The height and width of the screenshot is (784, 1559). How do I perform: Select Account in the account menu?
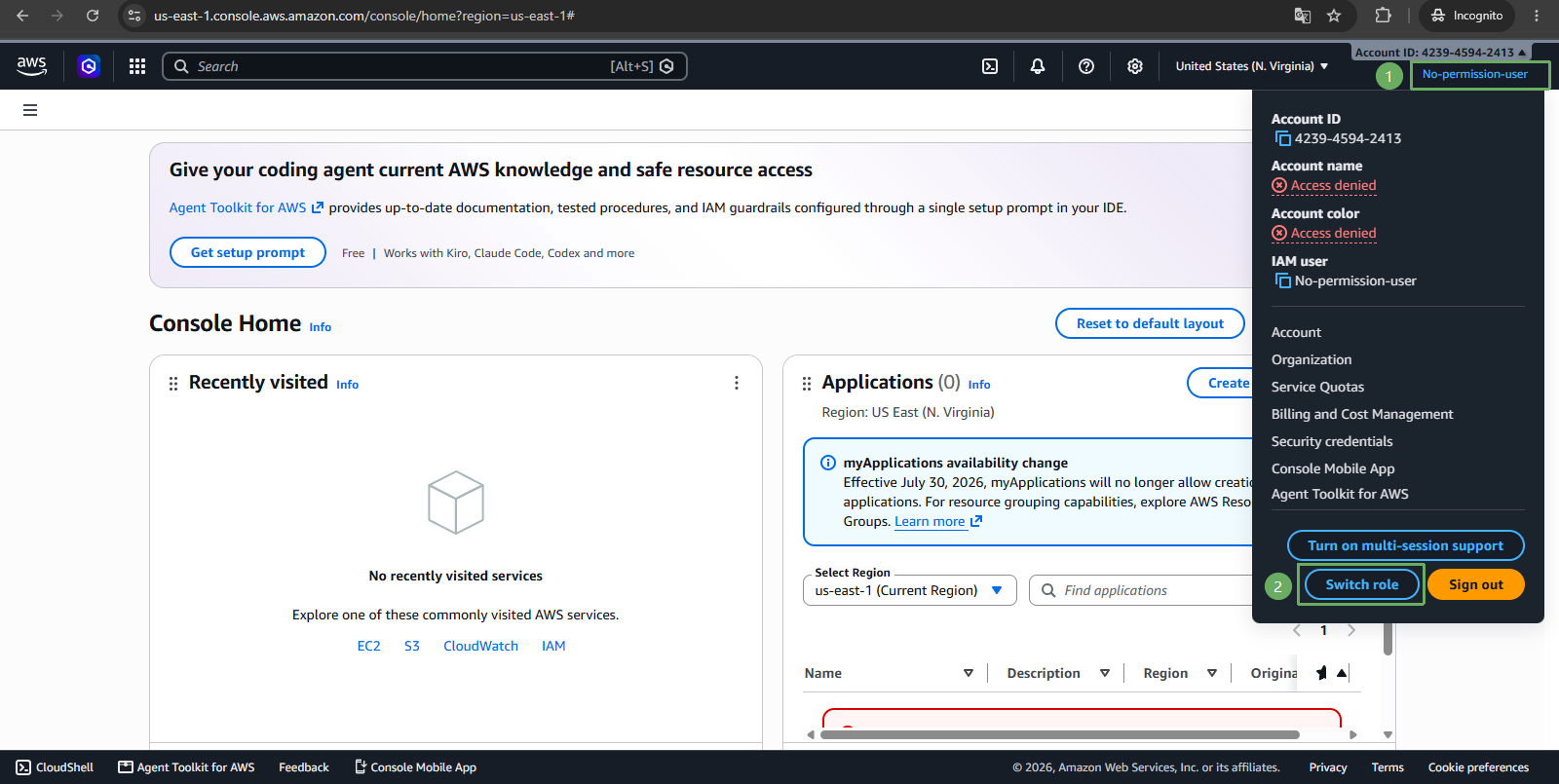(1296, 332)
